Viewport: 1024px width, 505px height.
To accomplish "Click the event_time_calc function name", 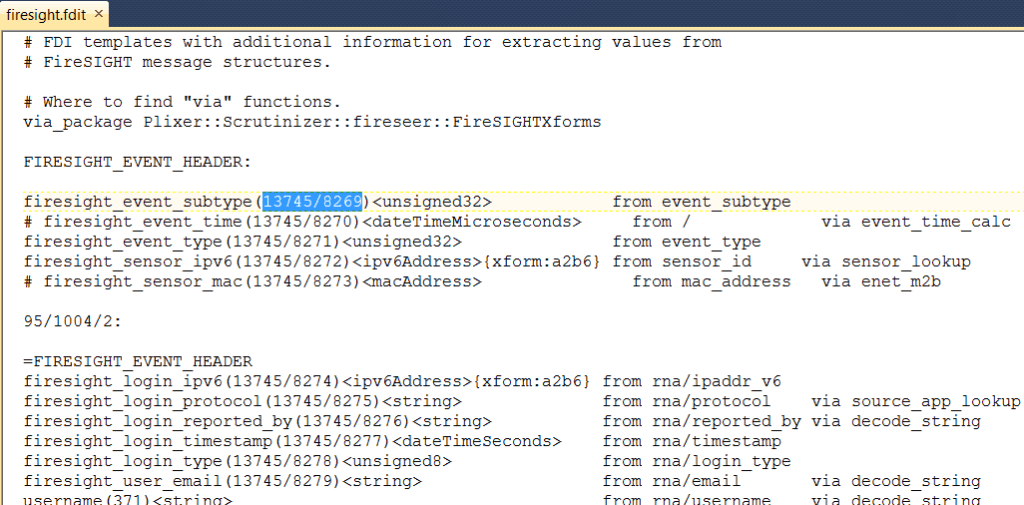I will (x=936, y=222).
